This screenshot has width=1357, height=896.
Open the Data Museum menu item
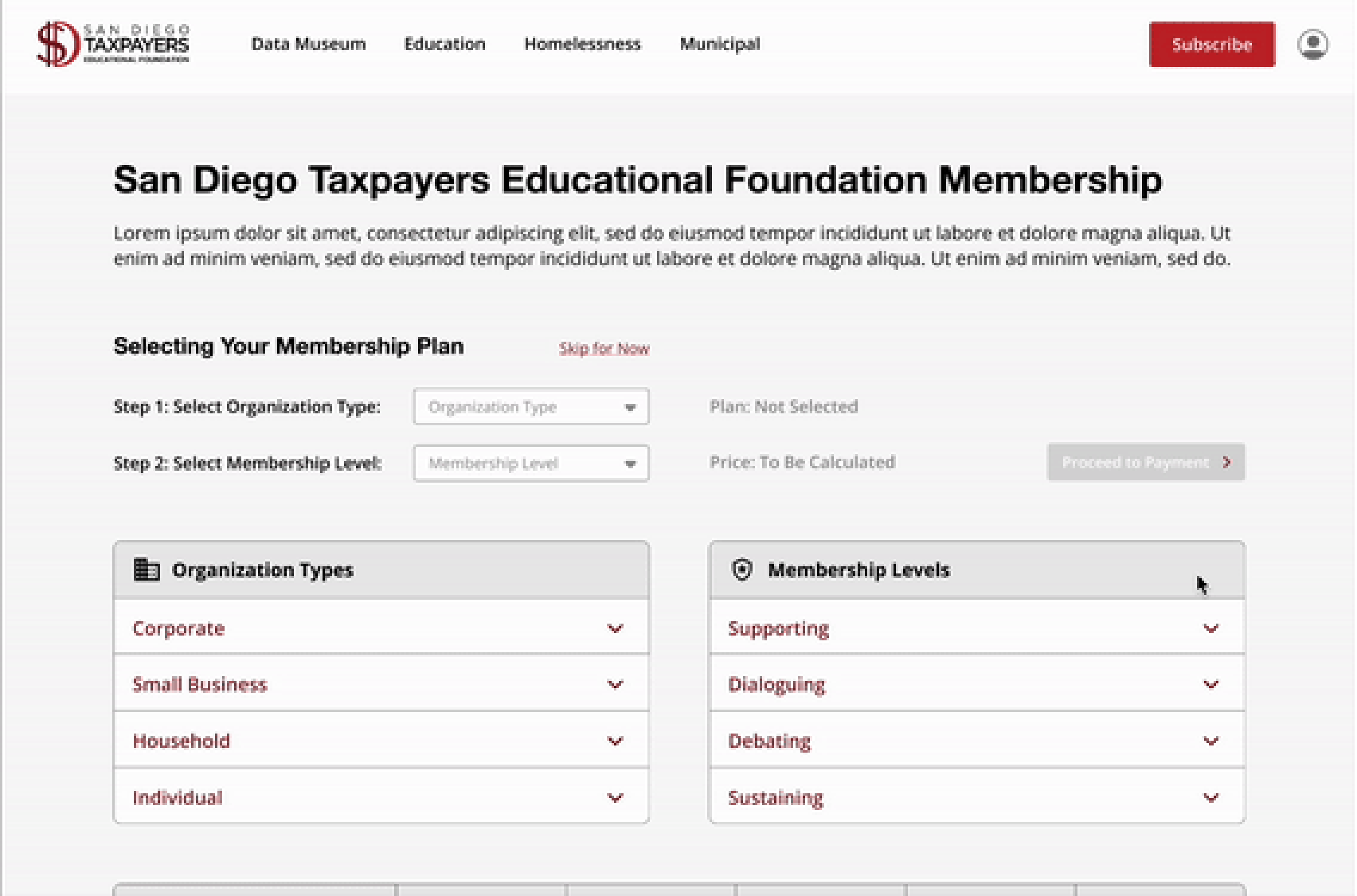tap(308, 44)
